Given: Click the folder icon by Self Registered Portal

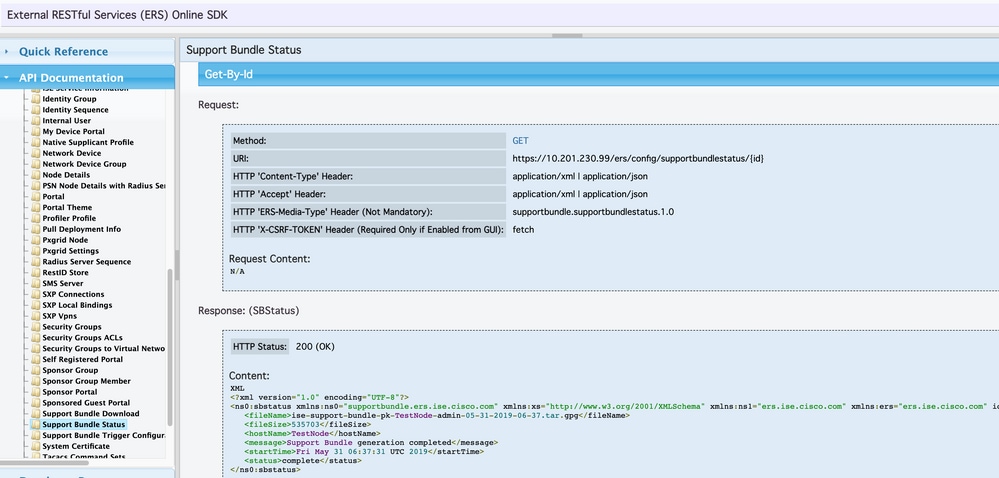Looking at the screenshot, I should (x=36, y=359).
